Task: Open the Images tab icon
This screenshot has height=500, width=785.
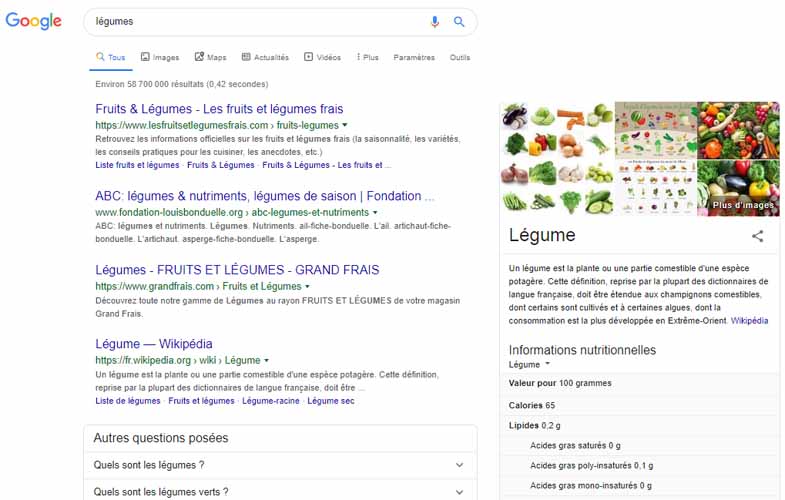Action: pos(145,57)
